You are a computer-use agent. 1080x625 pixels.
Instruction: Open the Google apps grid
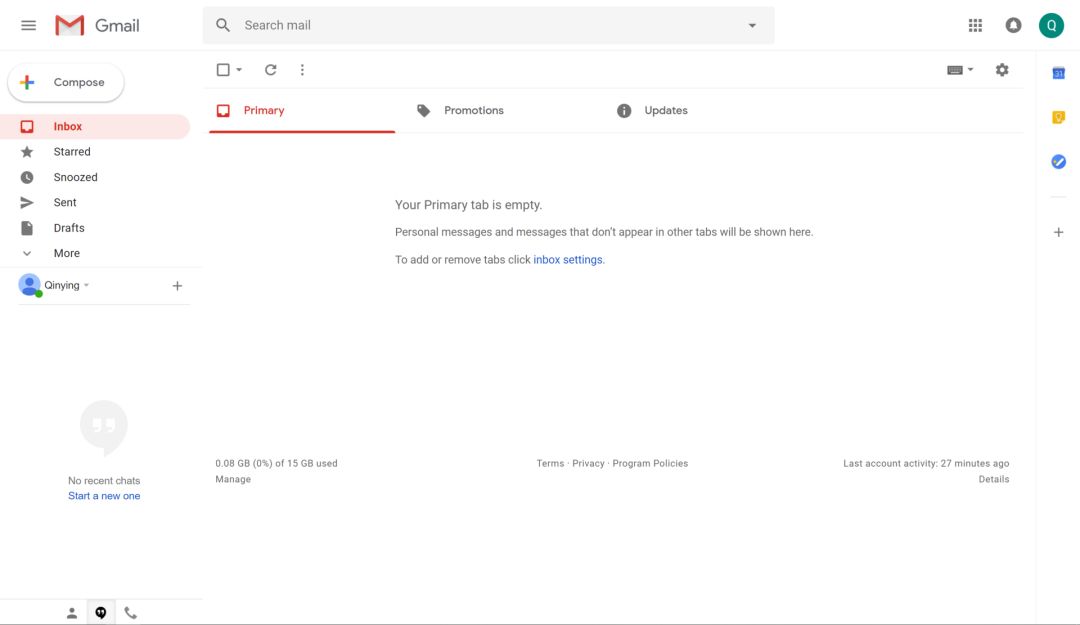coord(975,25)
